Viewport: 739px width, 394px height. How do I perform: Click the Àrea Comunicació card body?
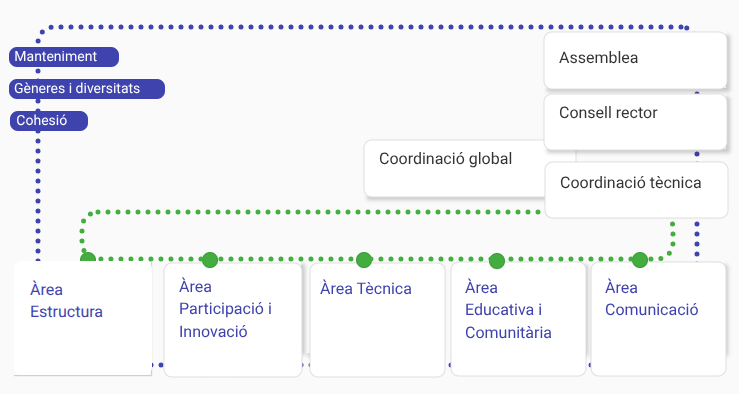(x=658, y=319)
